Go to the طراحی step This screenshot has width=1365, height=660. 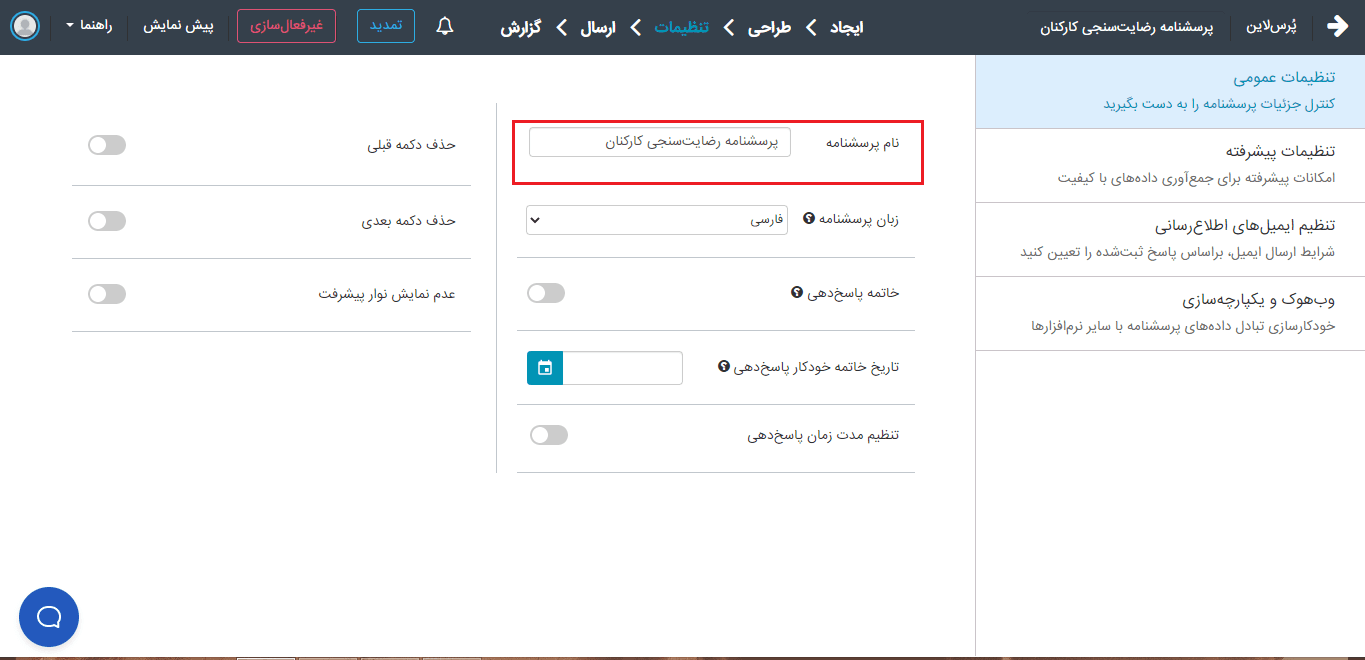coord(770,27)
